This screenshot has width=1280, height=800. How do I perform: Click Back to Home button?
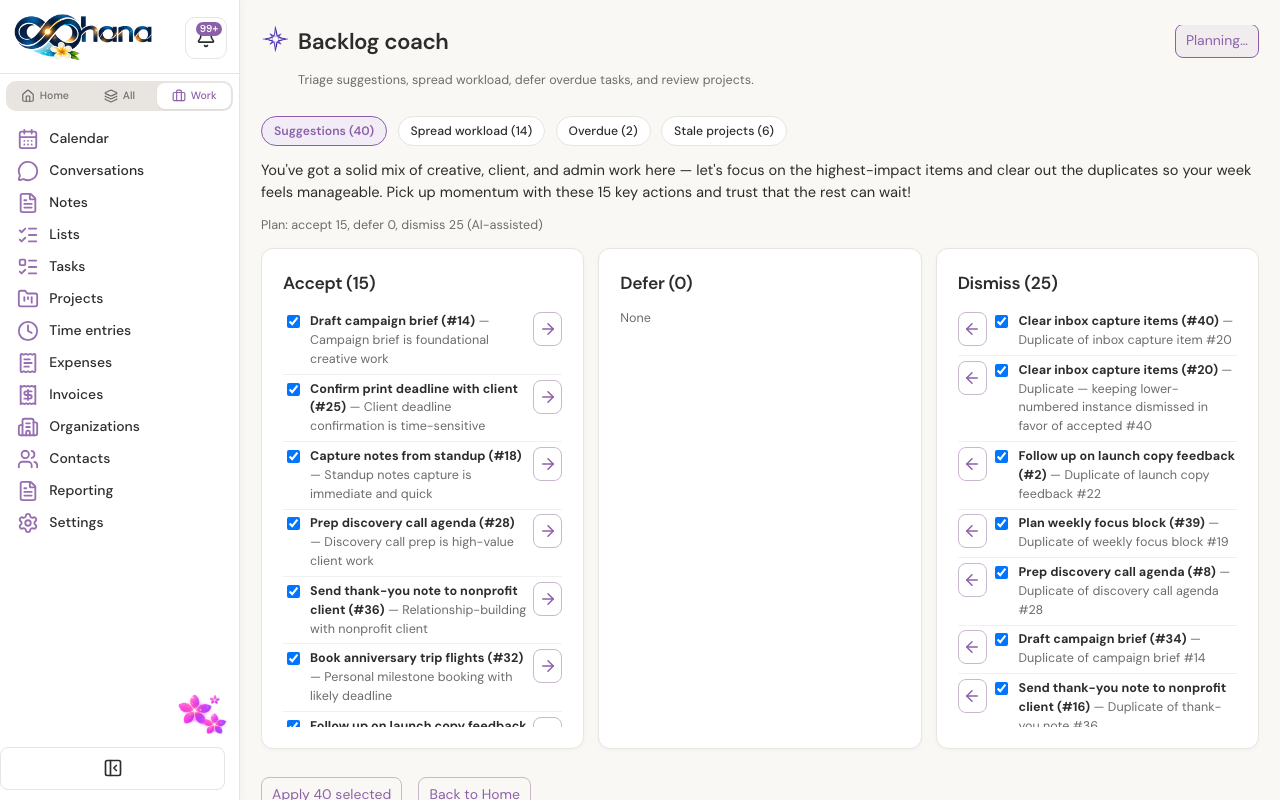coord(474,789)
